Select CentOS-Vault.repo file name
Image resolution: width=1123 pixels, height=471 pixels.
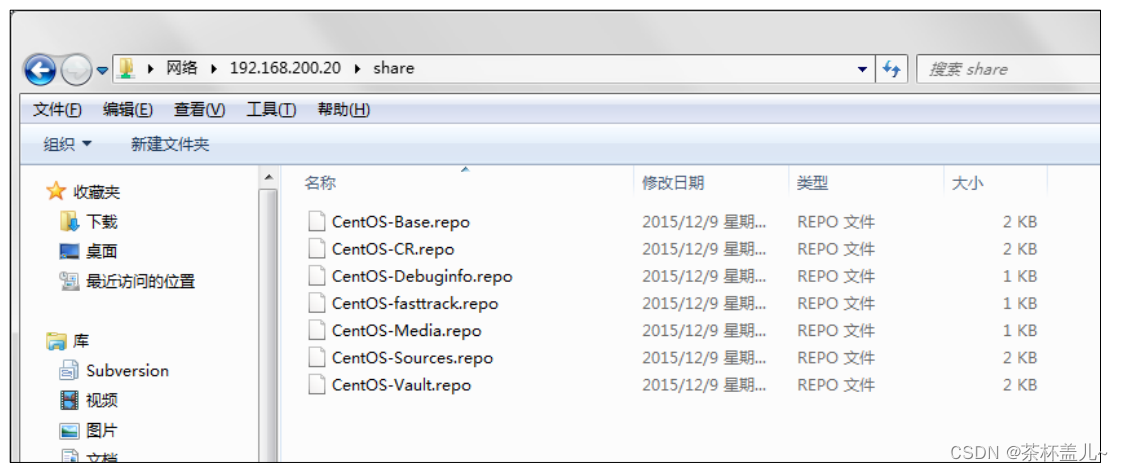[402, 385]
